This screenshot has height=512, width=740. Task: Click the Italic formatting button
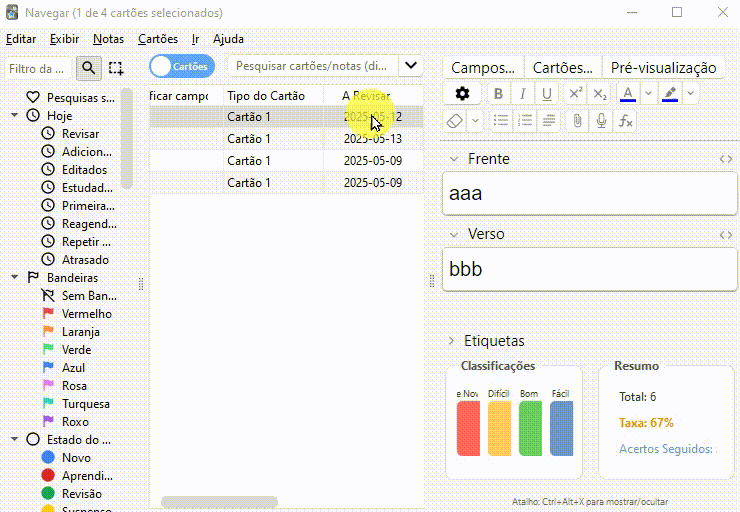(522, 94)
